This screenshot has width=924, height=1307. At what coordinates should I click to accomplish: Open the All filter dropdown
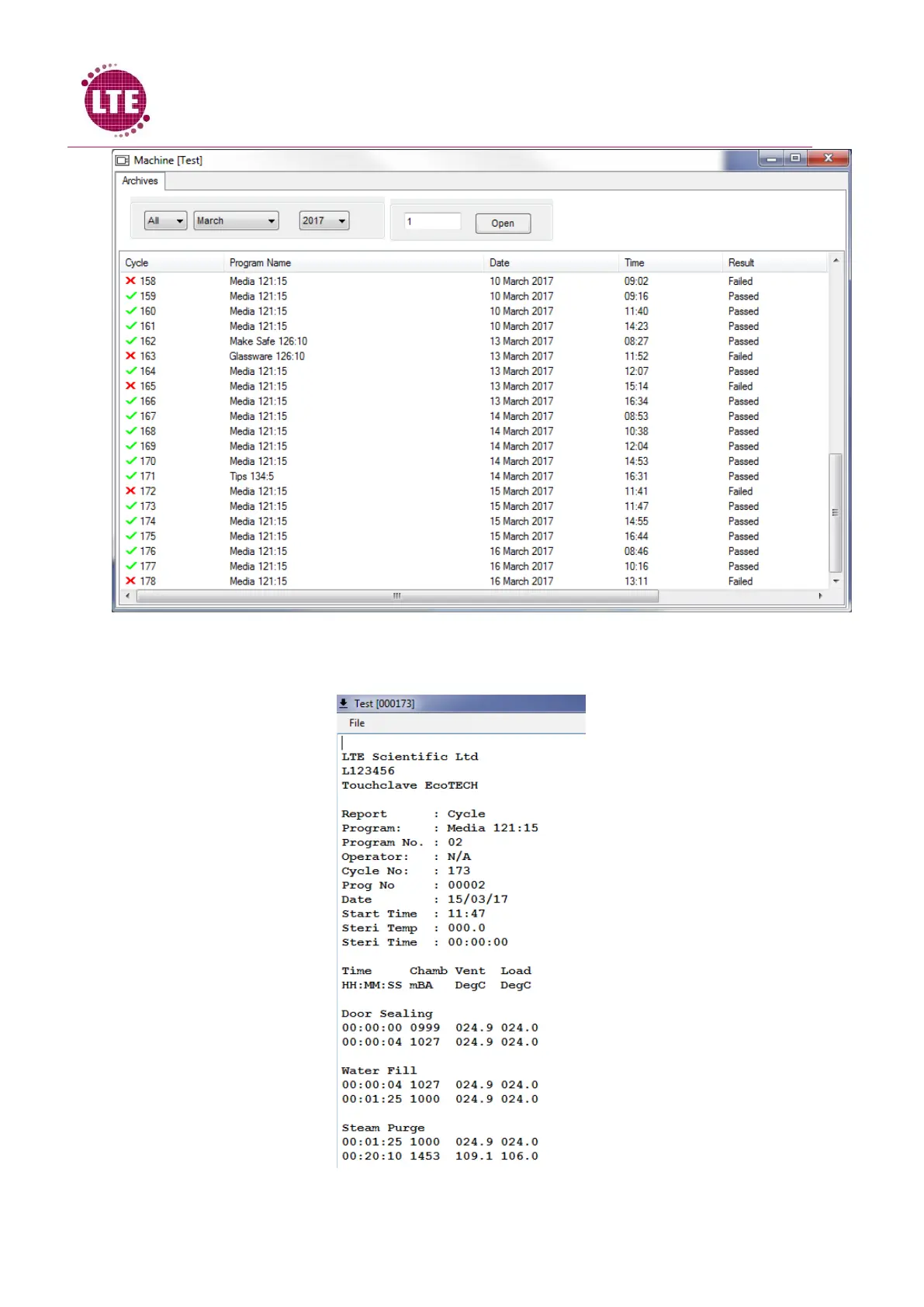(x=165, y=220)
